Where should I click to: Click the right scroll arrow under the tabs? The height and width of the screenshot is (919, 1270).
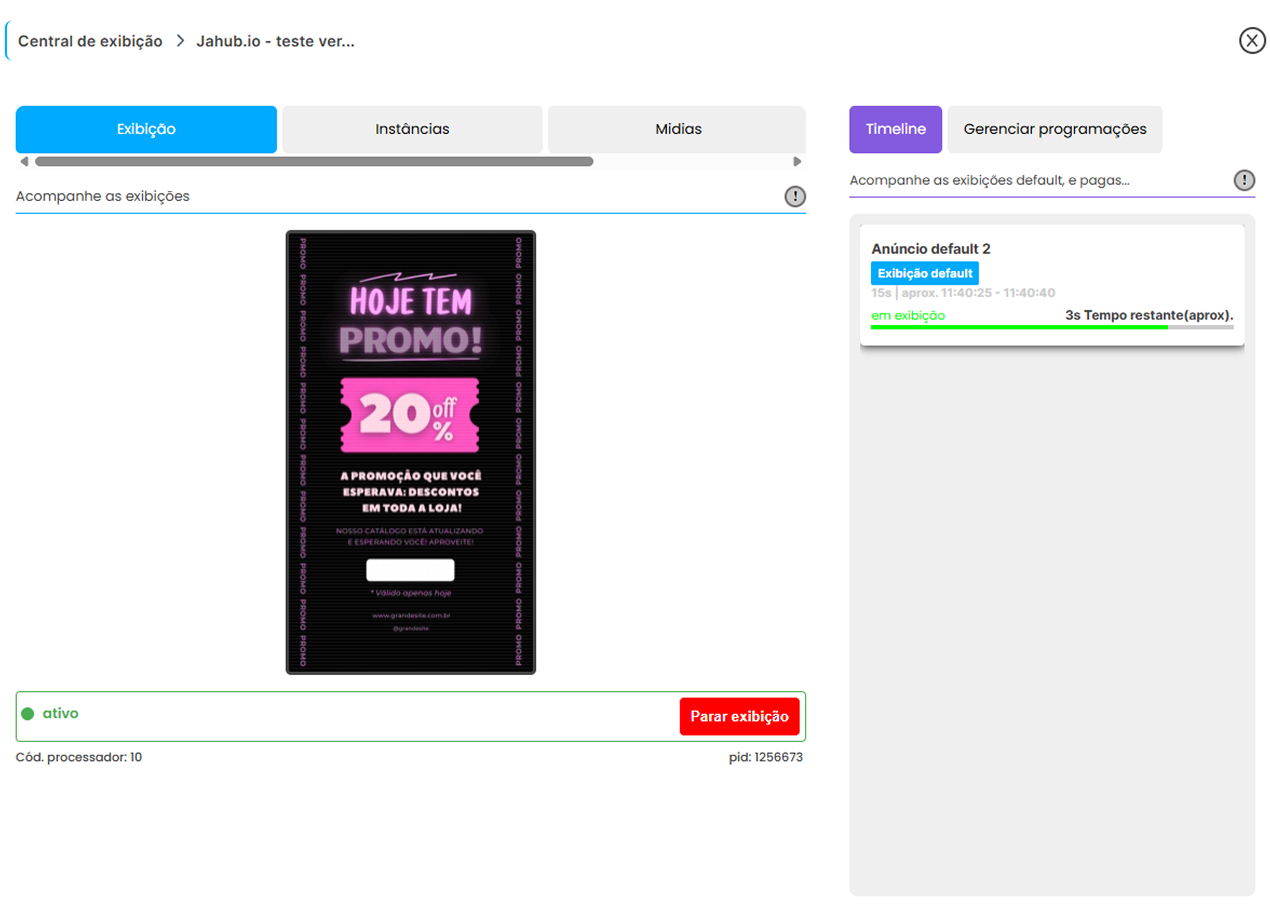797,161
